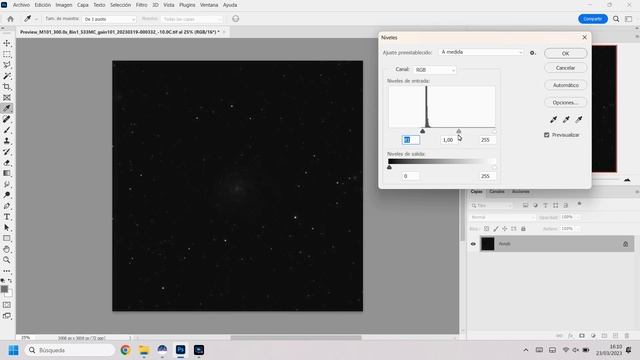Open the Filtro menu
Image resolution: width=640 pixels, height=360 pixels.
tap(142, 5)
